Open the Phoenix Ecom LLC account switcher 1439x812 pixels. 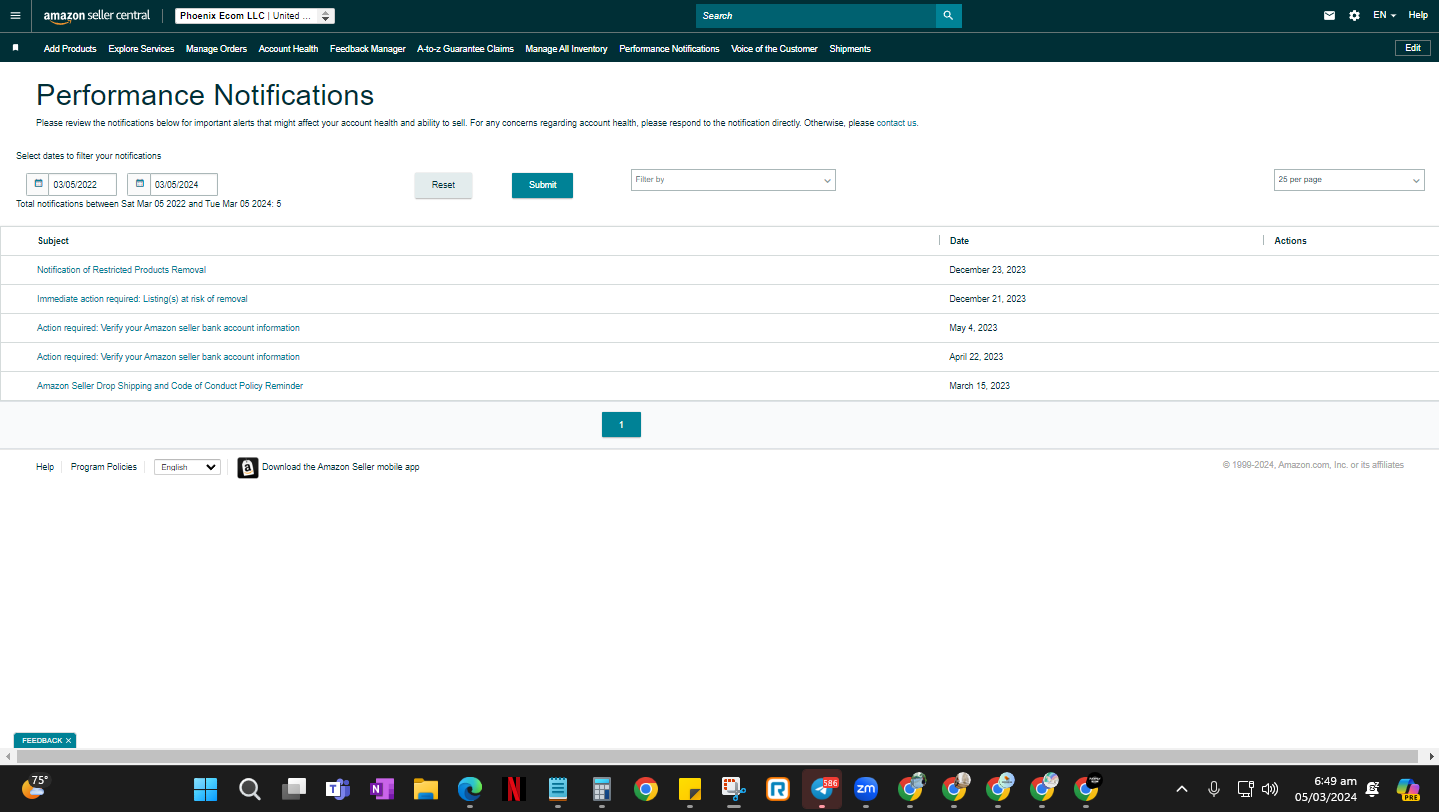[x=255, y=16]
